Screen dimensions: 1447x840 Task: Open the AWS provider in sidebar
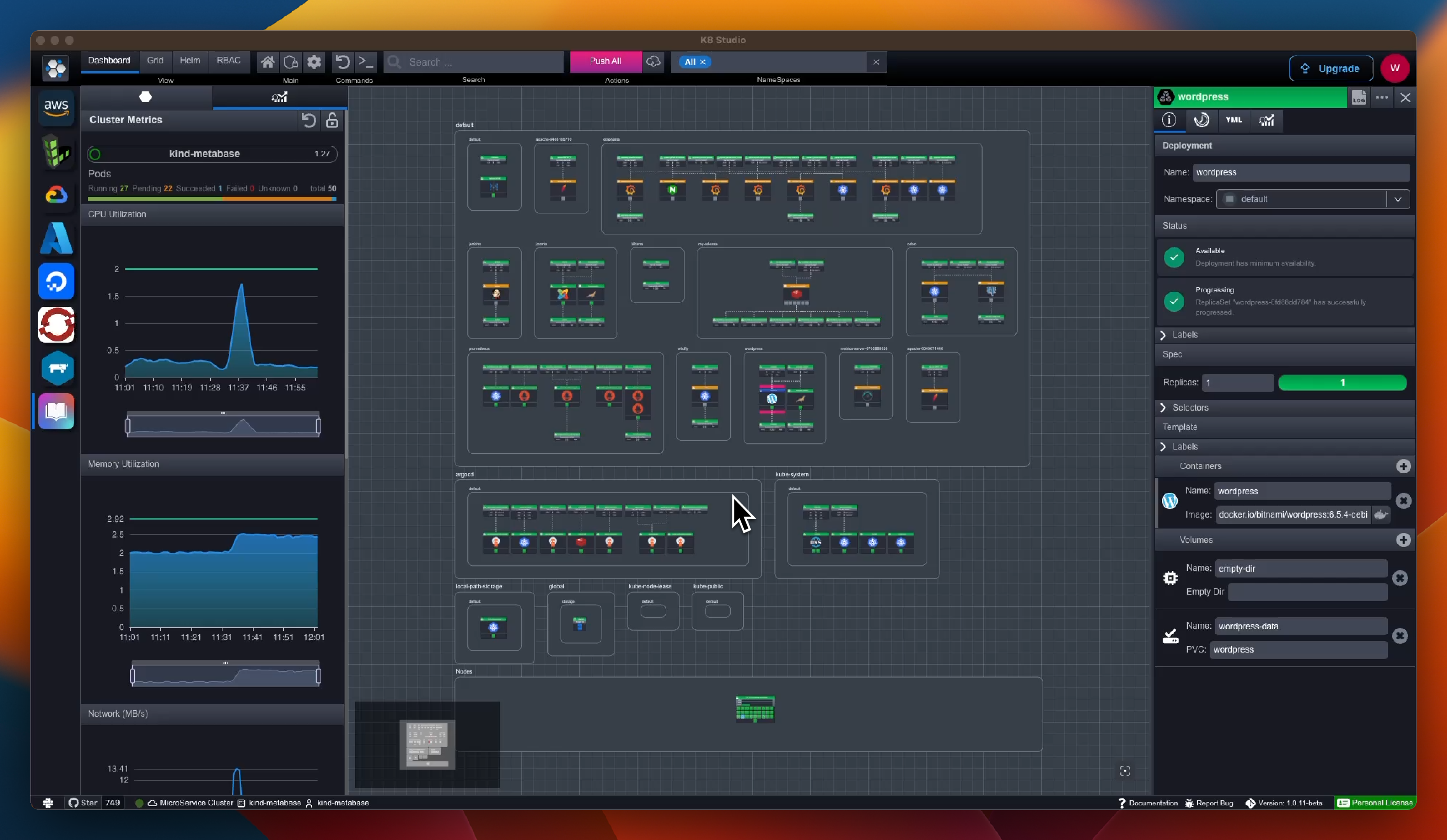pos(56,107)
